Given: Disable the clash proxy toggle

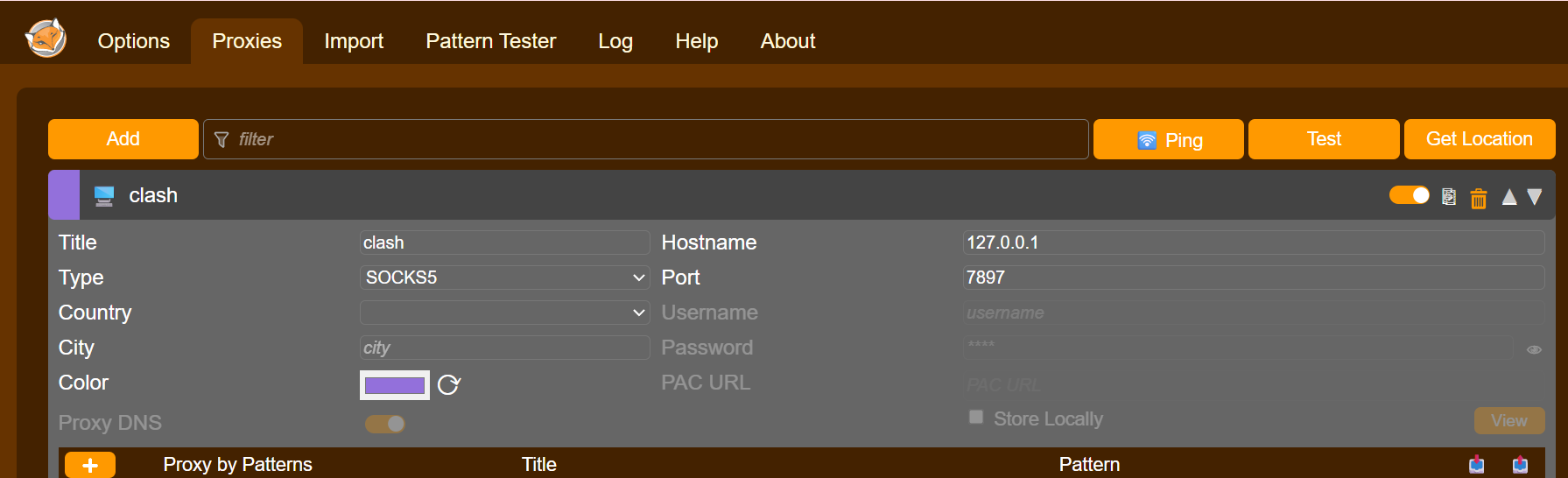Looking at the screenshot, I should pyautogui.click(x=1409, y=195).
